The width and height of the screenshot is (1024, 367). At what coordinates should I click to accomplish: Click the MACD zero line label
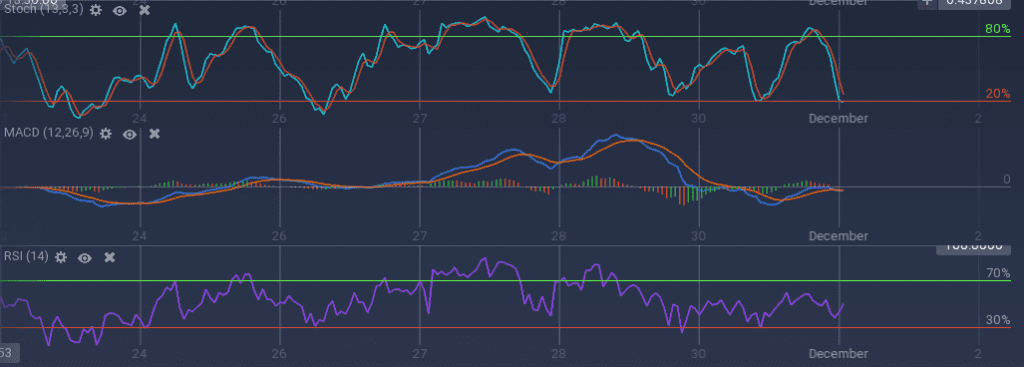pyautogui.click(x=1006, y=180)
